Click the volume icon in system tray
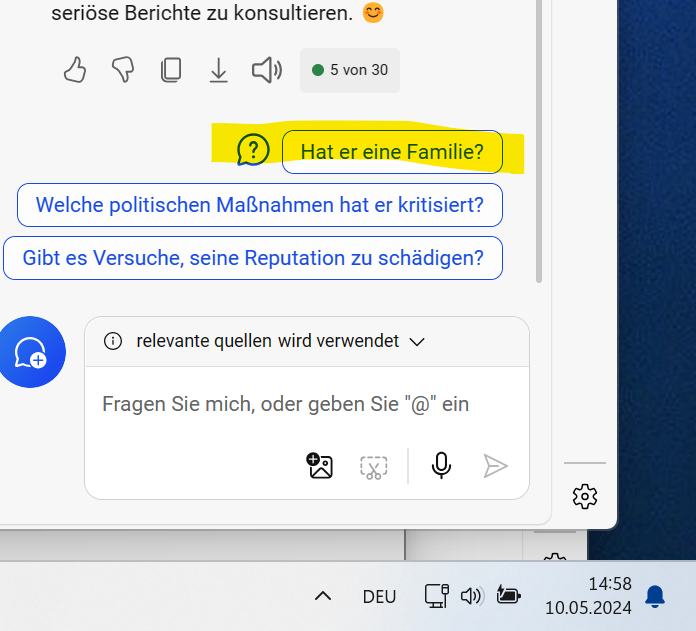696x631 pixels. 471,596
